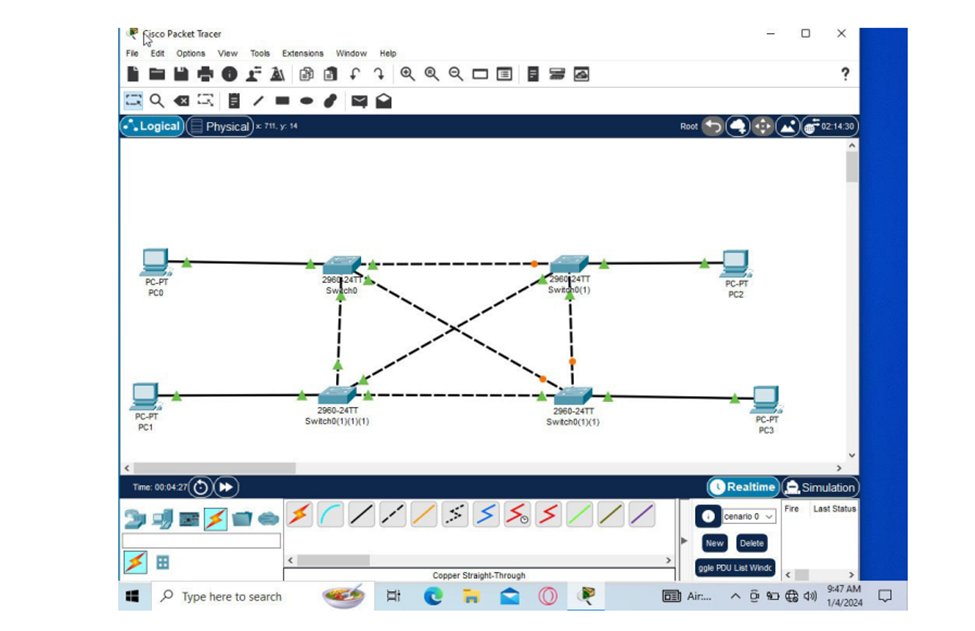Pick the Phone cable dotted icon
The width and height of the screenshot is (975, 631).
coord(455,515)
